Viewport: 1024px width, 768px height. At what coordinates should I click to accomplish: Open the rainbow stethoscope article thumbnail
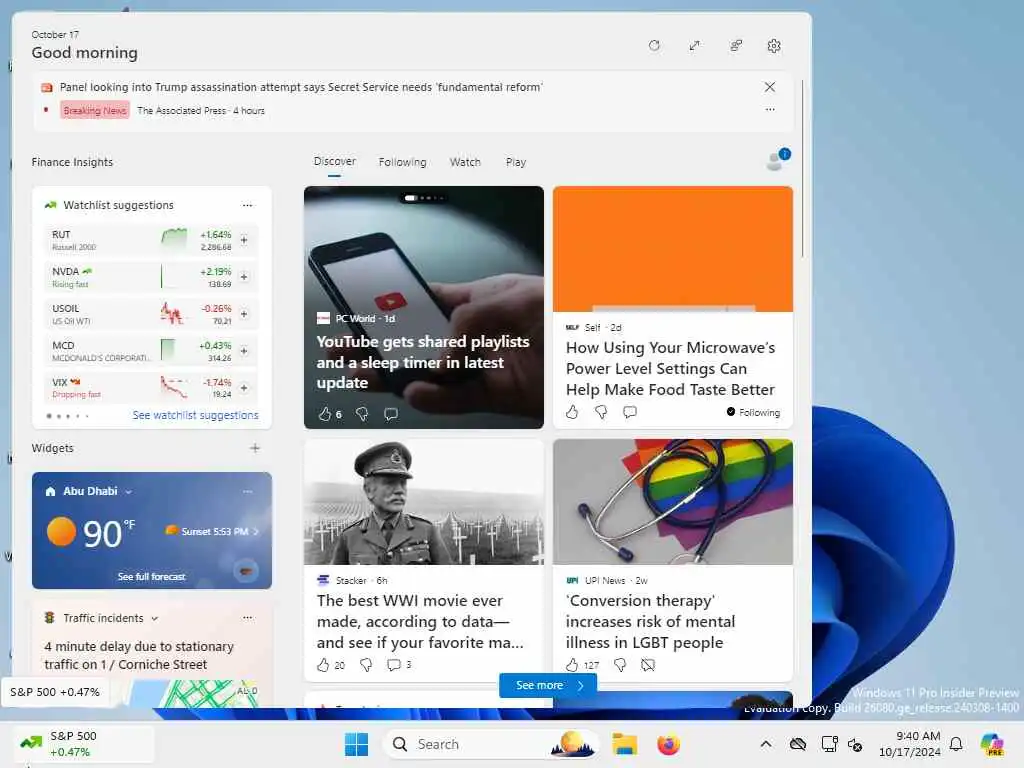coord(673,502)
